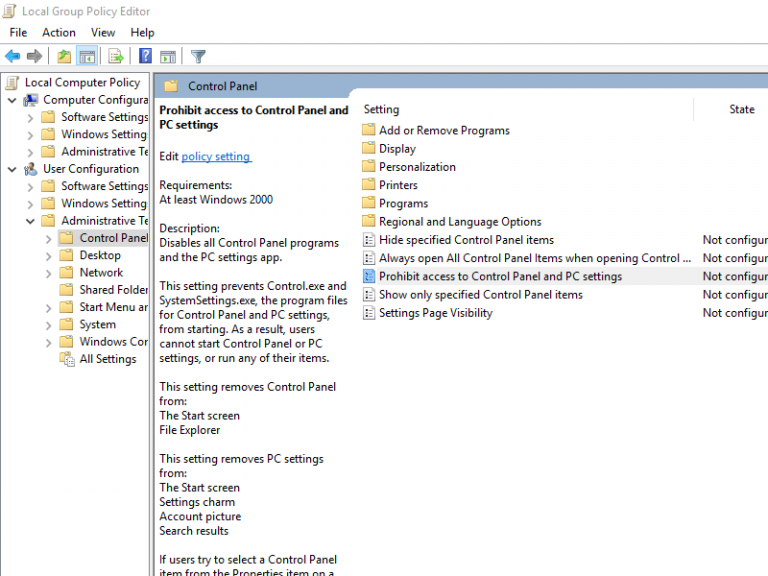Select Settings Page Visibility setting
The width and height of the screenshot is (768, 576).
click(x=435, y=313)
